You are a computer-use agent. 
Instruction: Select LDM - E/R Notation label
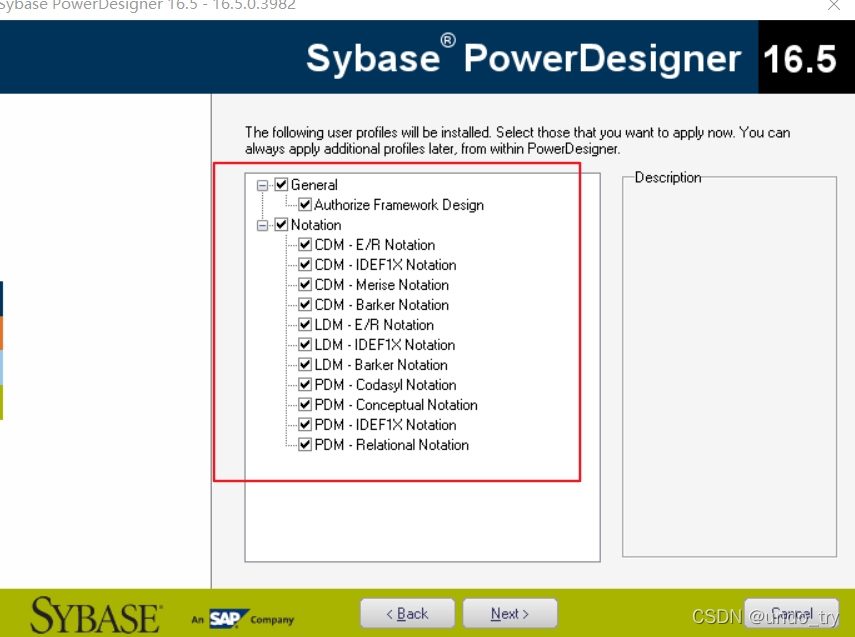pos(374,325)
